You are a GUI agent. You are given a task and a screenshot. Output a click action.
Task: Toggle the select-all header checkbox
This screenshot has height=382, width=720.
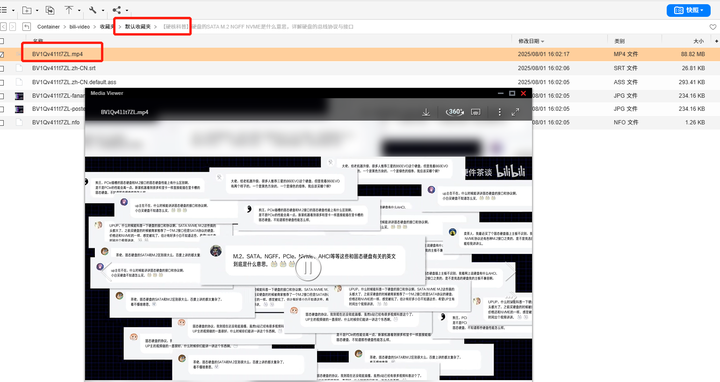(x=2, y=41)
